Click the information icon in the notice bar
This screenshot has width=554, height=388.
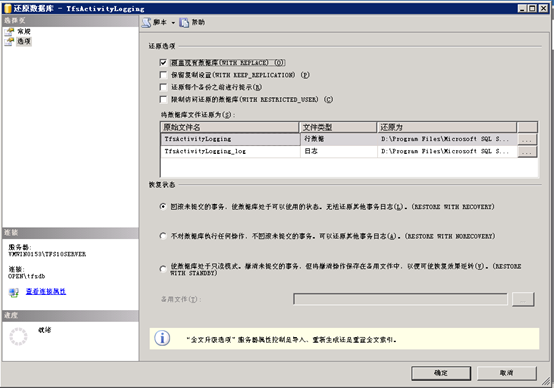[x=162, y=338]
